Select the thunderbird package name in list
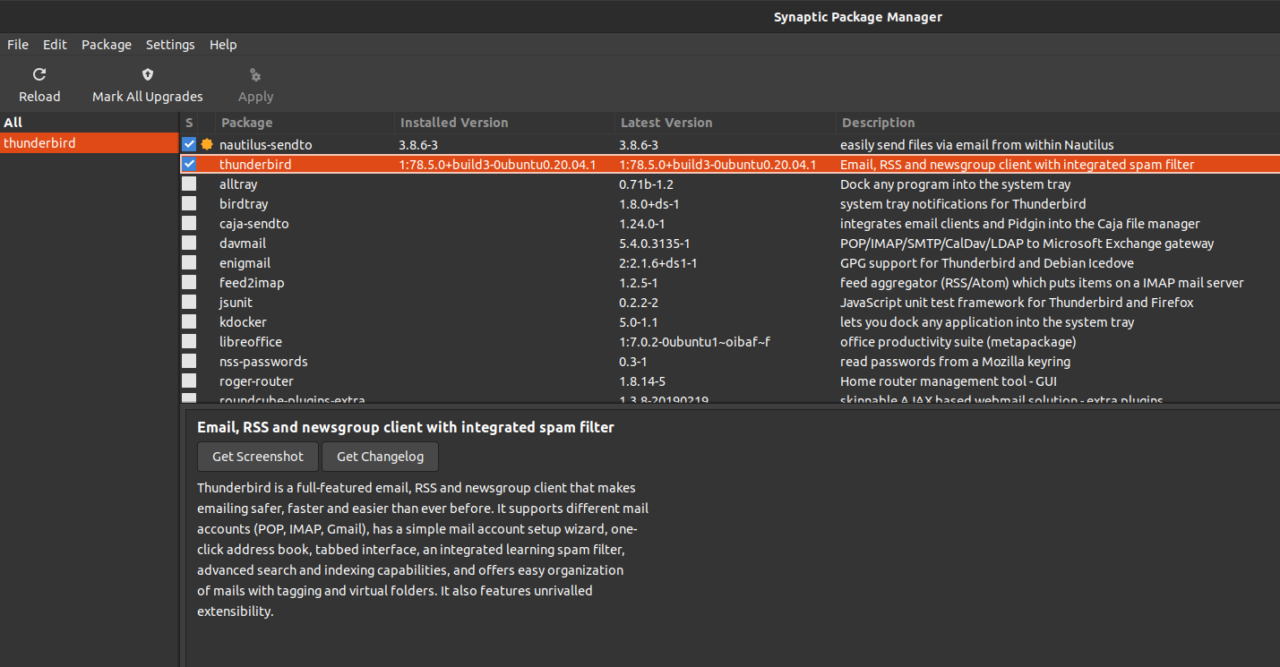This screenshot has width=1280, height=667. pos(255,165)
